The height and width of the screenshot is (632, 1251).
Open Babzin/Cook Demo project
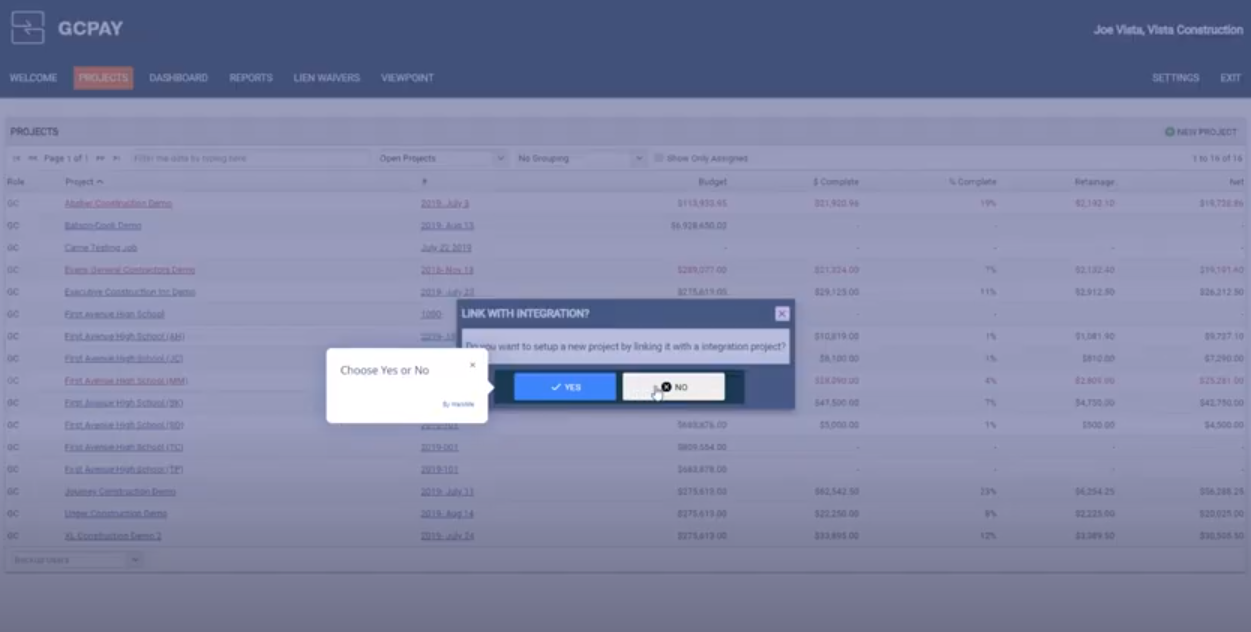coord(103,226)
